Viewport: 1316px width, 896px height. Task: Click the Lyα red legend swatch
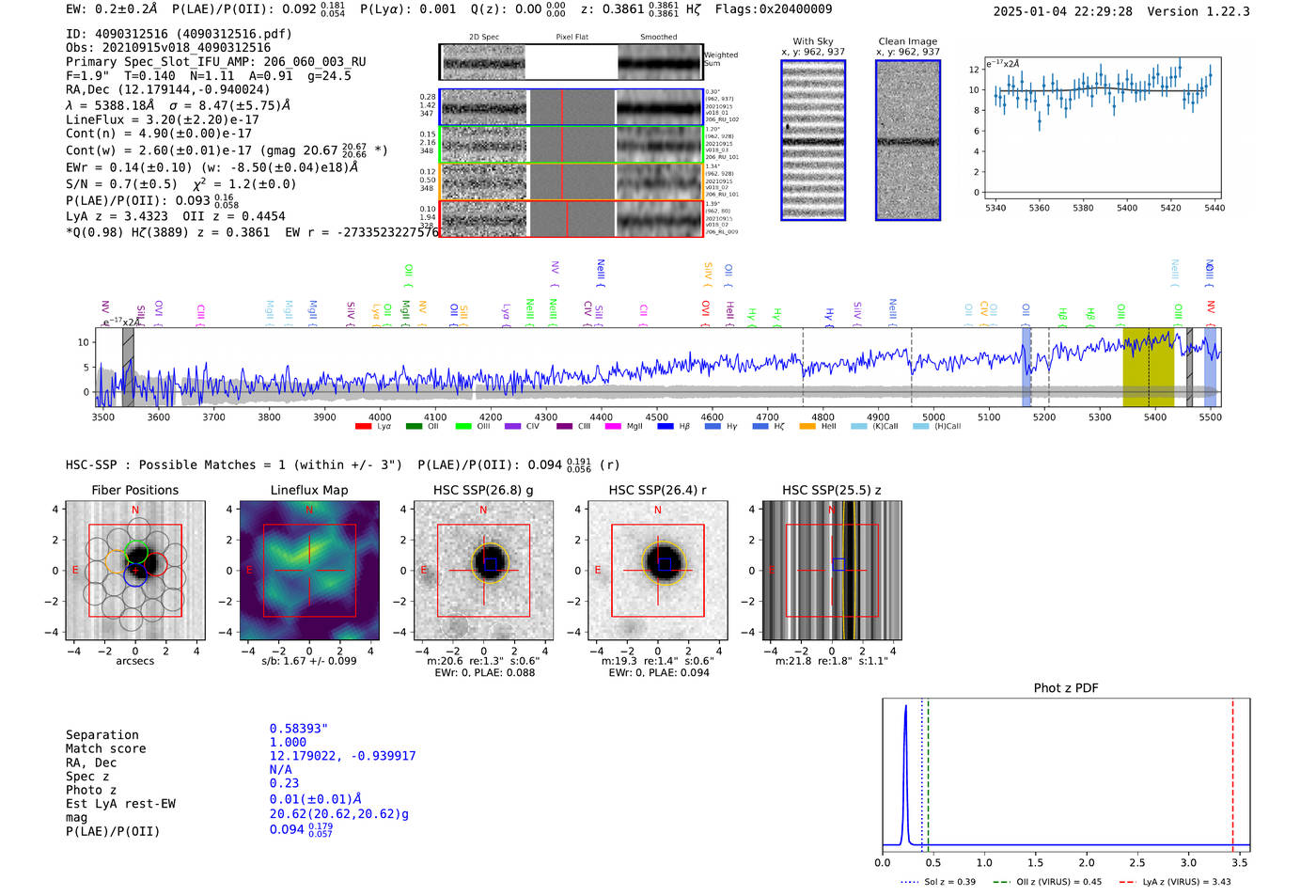pos(363,427)
